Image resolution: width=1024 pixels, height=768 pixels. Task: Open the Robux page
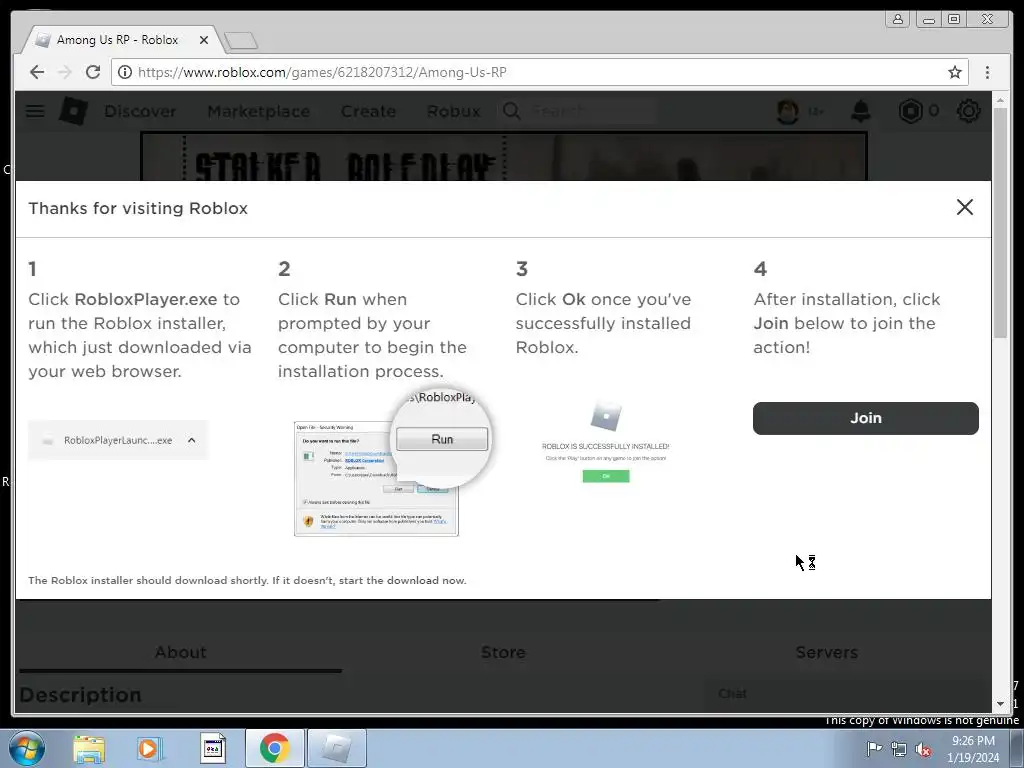454,112
